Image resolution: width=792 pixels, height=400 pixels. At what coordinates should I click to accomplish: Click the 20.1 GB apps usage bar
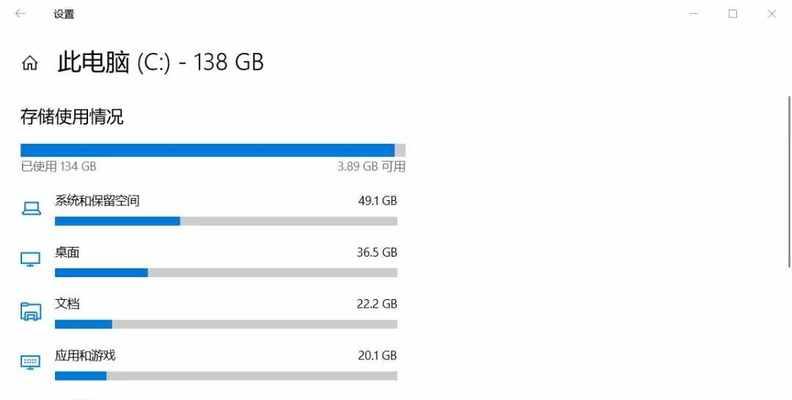(226, 376)
